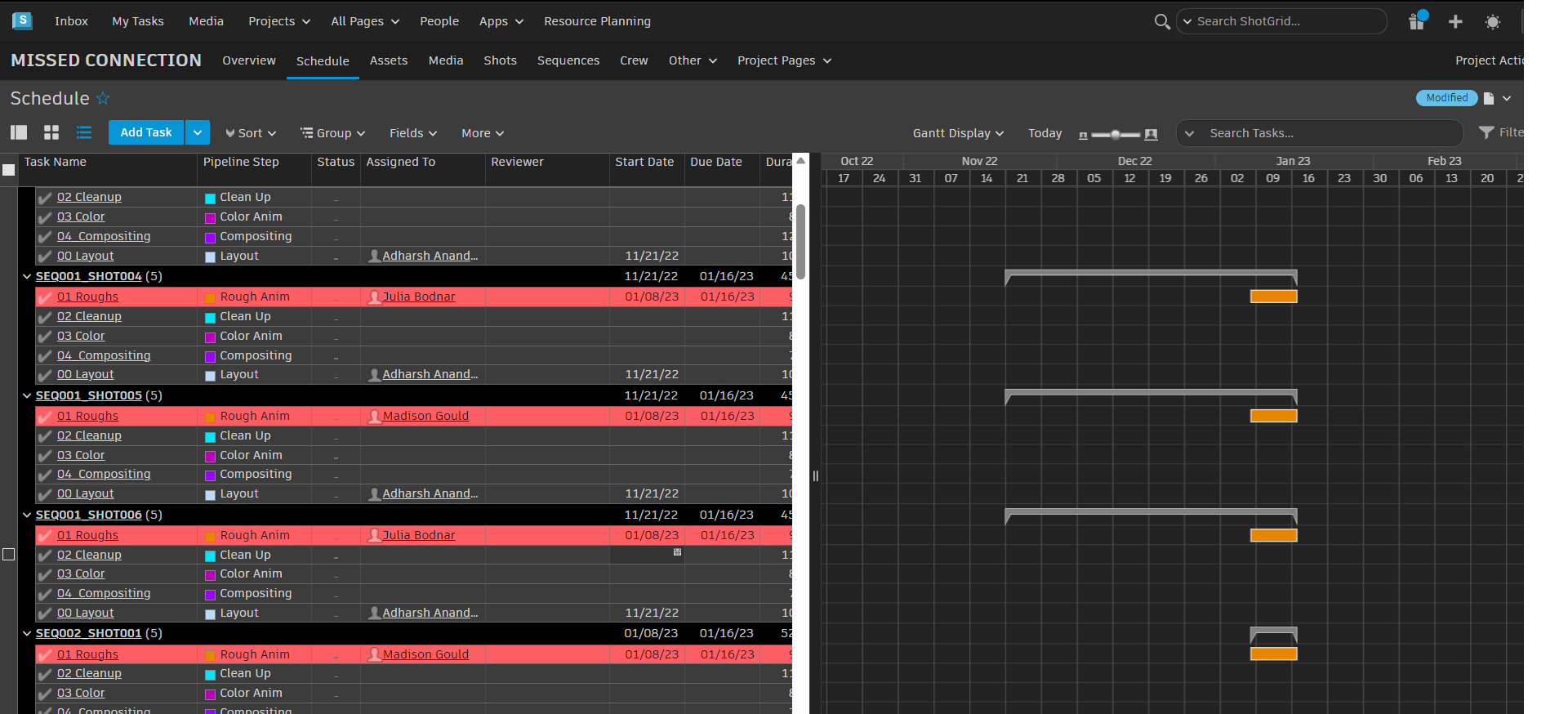Screen dimensions: 1568x714
Task: Open the what's new gift icon
Action: 1417,21
